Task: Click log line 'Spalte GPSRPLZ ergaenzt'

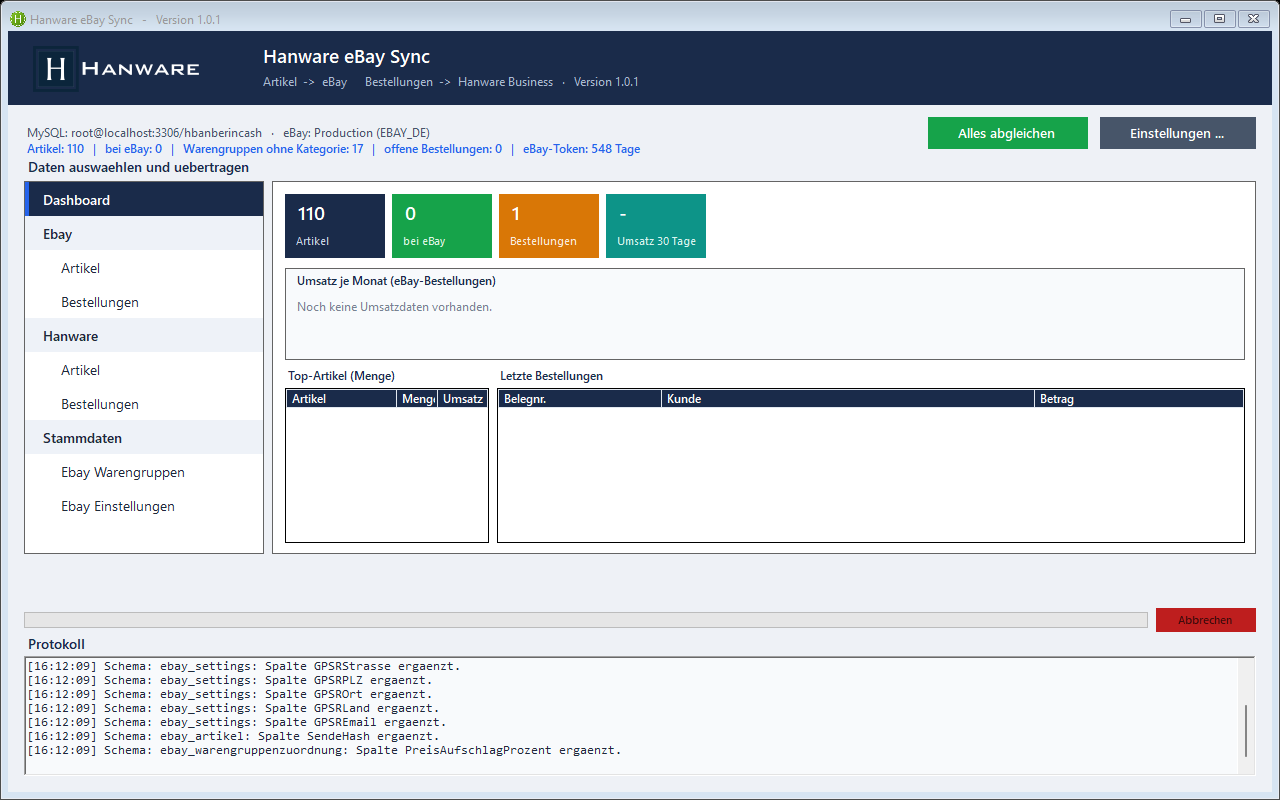Action: (x=230, y=680)
